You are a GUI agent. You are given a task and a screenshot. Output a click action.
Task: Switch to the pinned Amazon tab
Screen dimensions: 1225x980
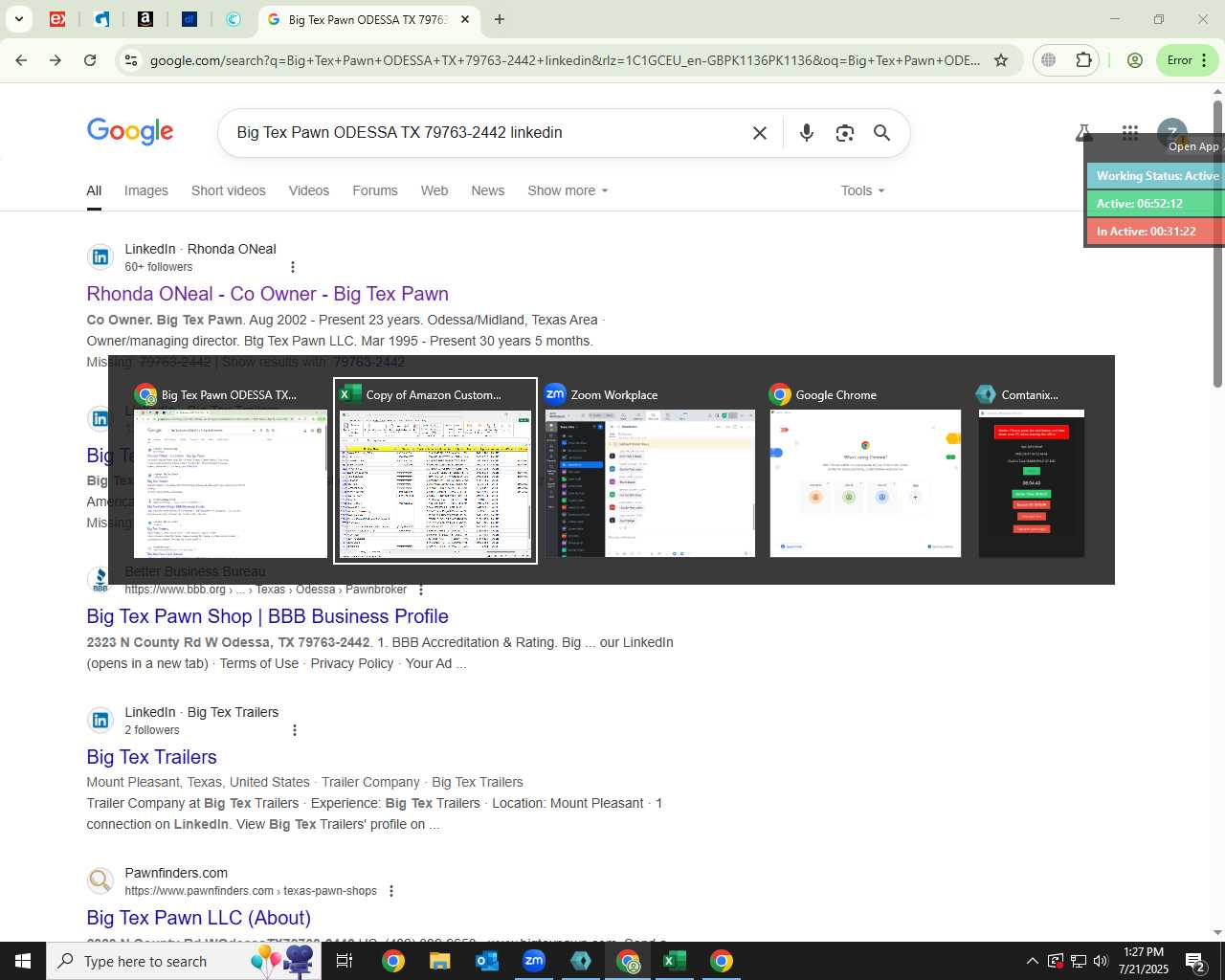point(145,19)
